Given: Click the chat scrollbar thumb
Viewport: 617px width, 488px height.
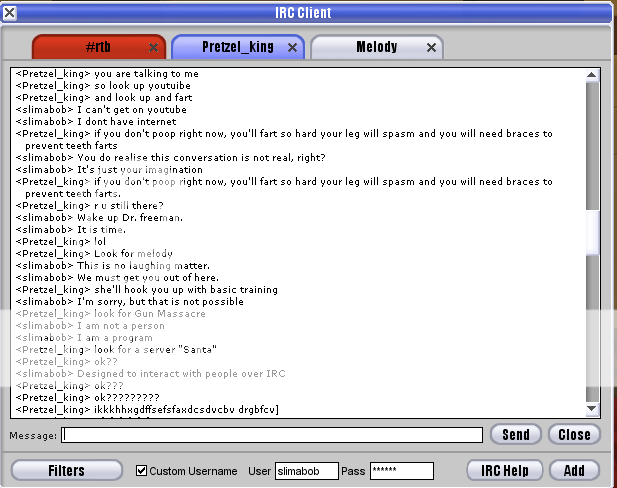Looking at the screenshot, I should [x=591, y=232].
